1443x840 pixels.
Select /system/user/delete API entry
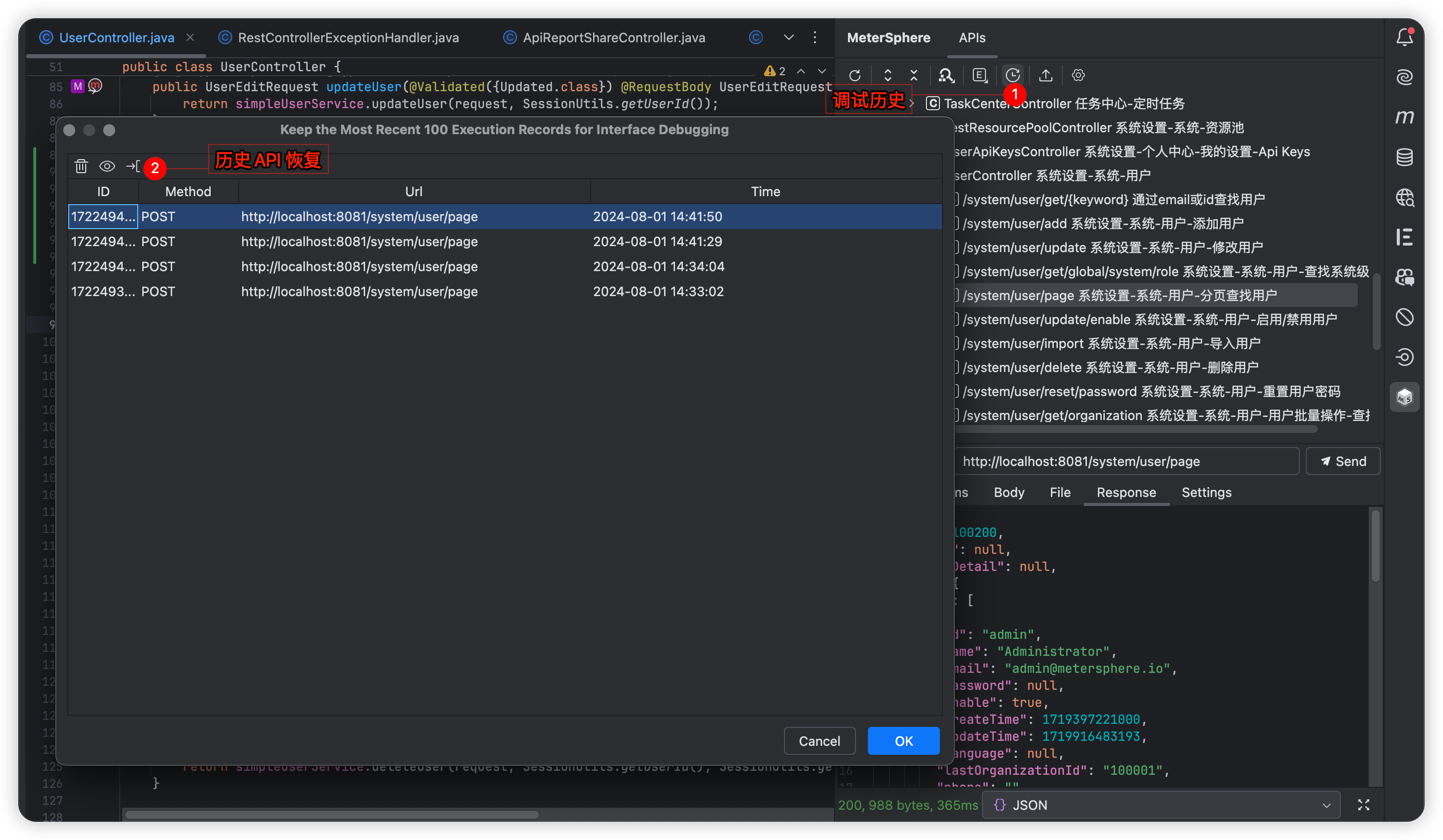pos(1110,367)
